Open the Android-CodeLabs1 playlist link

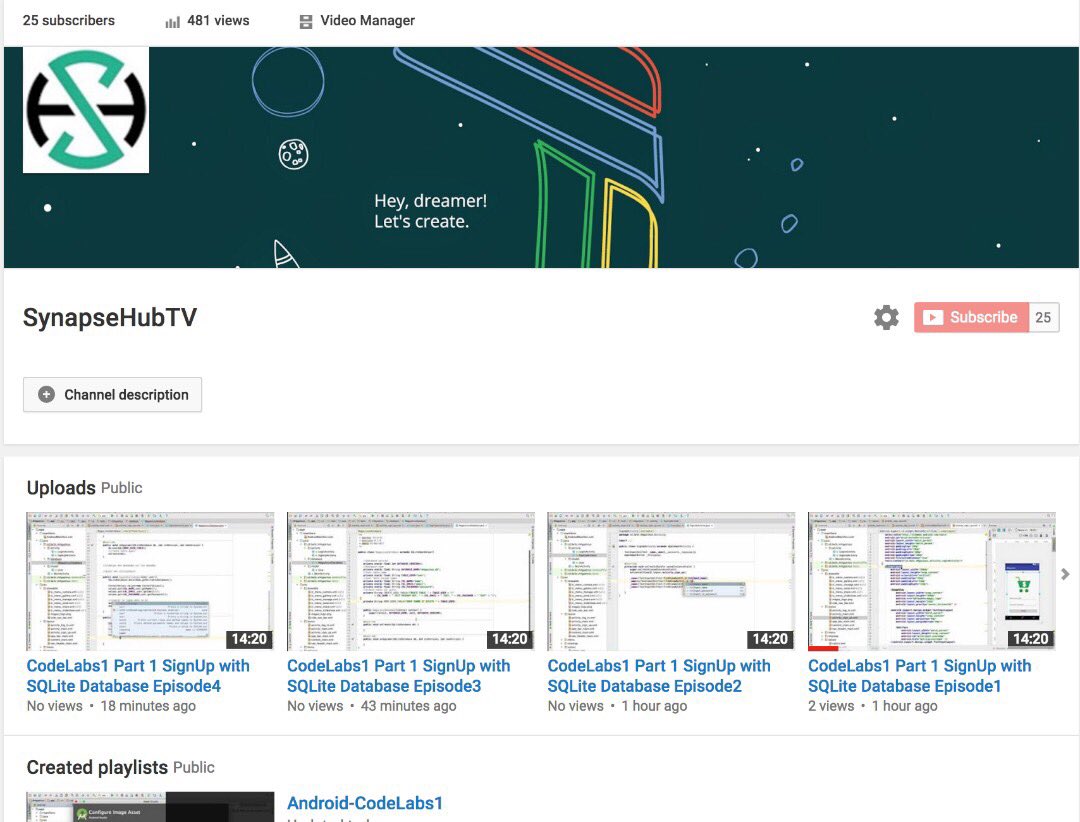(x=364, y=803)
